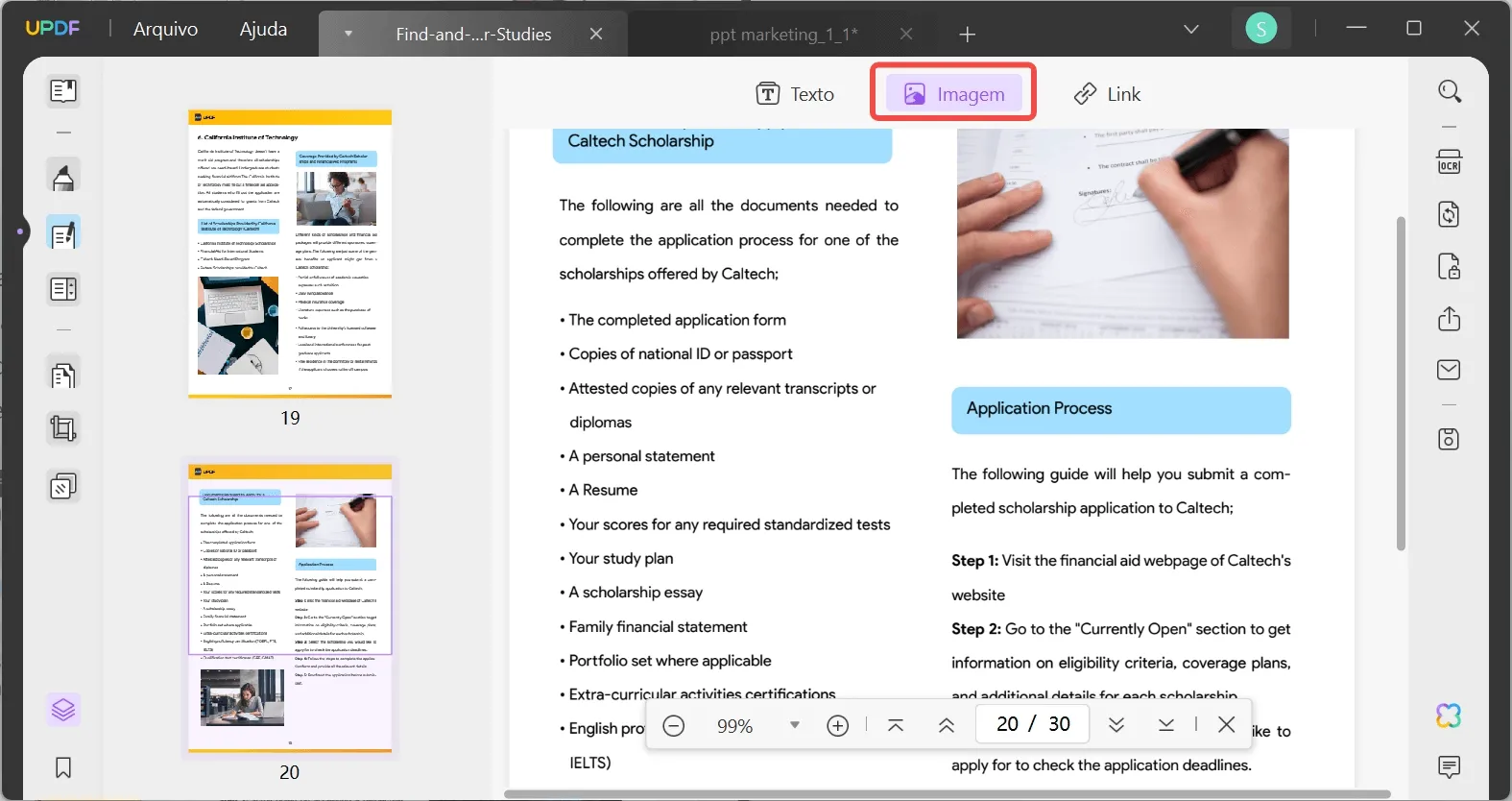Open the user account avatar S
This screenshot has width=1512, height=801.
tap(1261, 30)
